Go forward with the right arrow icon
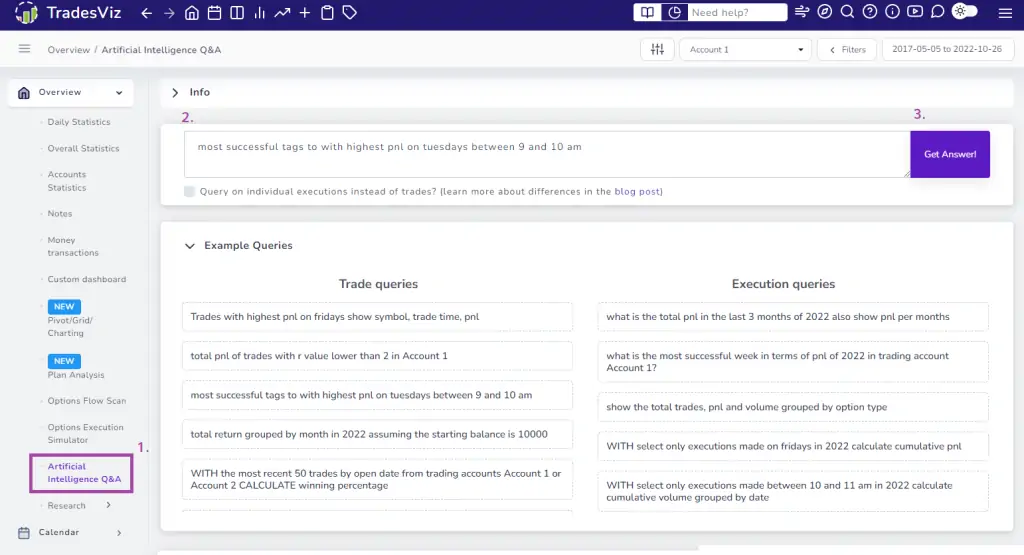The width and height of the screenshot is (1024, 555). (x=169, y=13)
